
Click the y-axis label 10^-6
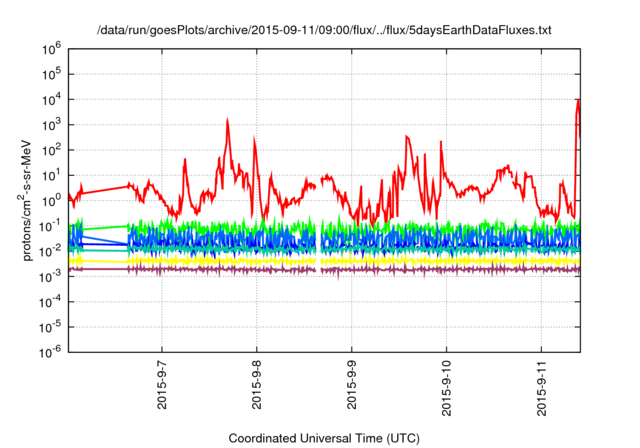50,353
